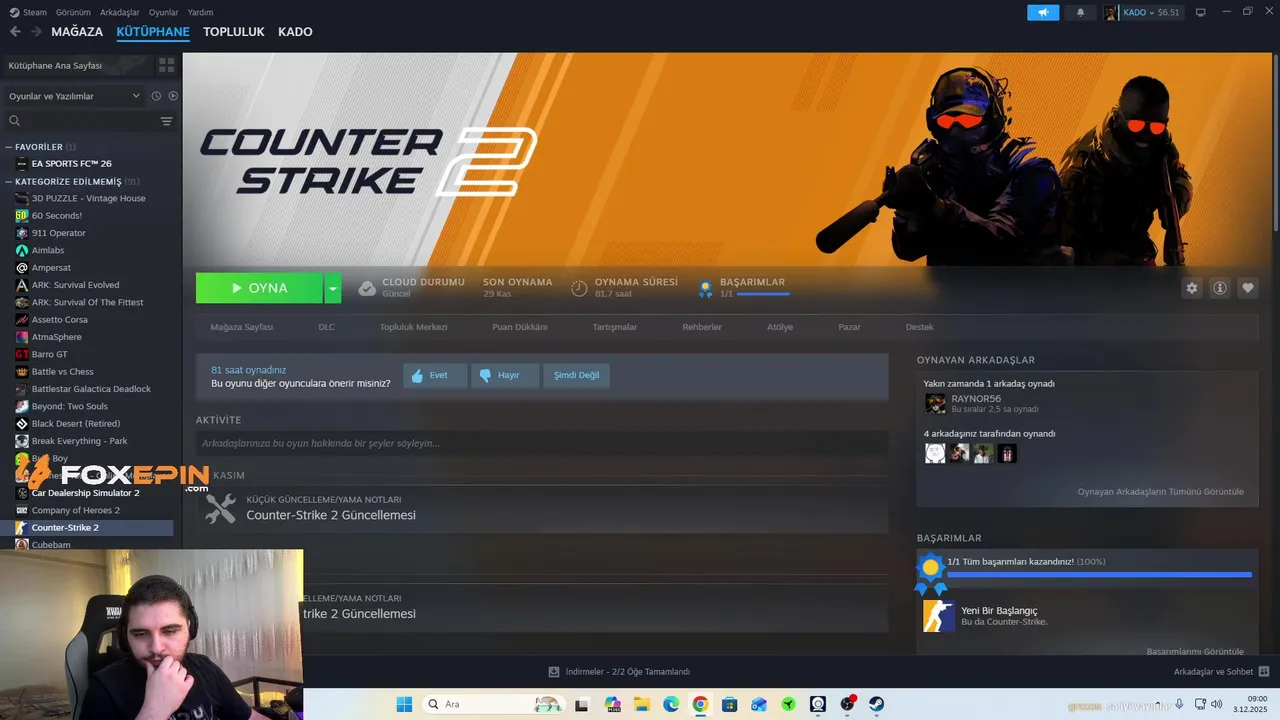
Task: Open game settings gear icon
Action: tap(1191, 288)
